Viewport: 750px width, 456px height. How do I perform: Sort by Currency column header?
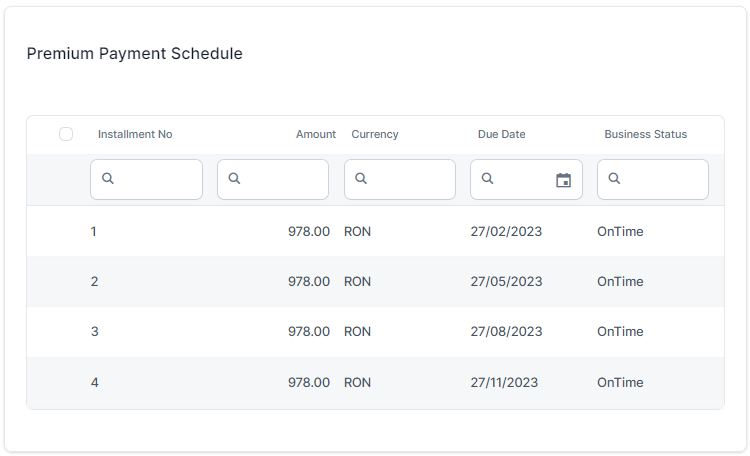click(375, 134)
